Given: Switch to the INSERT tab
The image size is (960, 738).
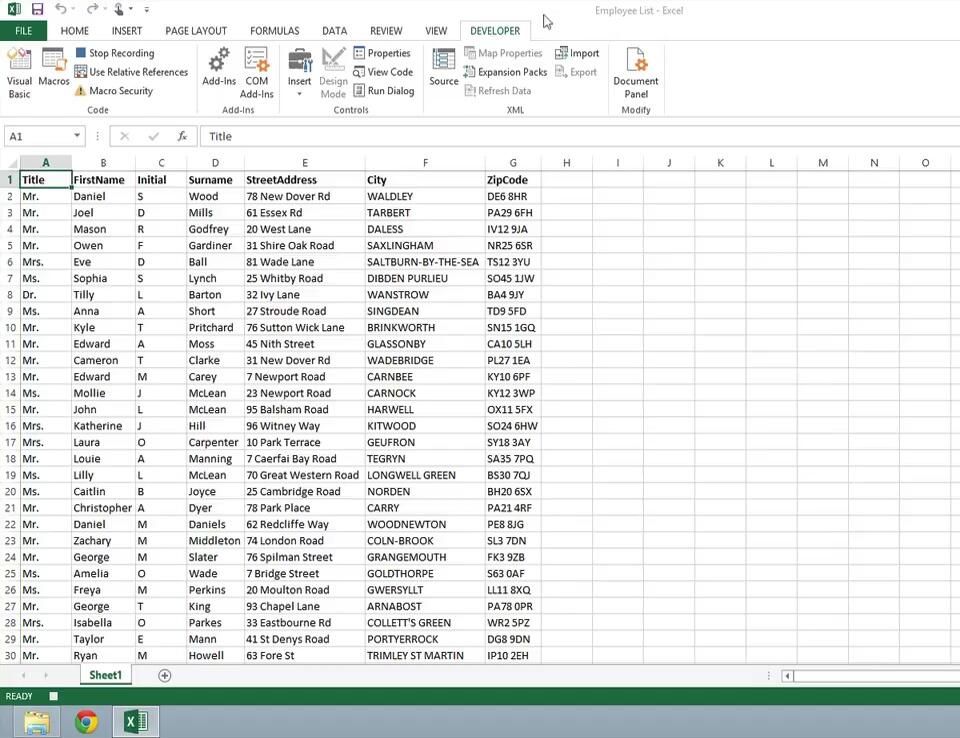Looking at the screenshot, I should (127, 31).
